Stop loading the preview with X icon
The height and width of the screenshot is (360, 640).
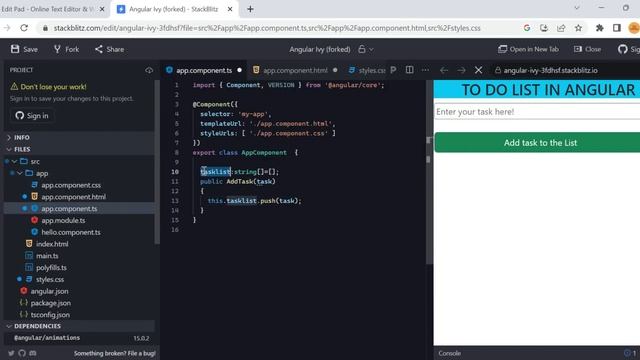click(478, 70)
